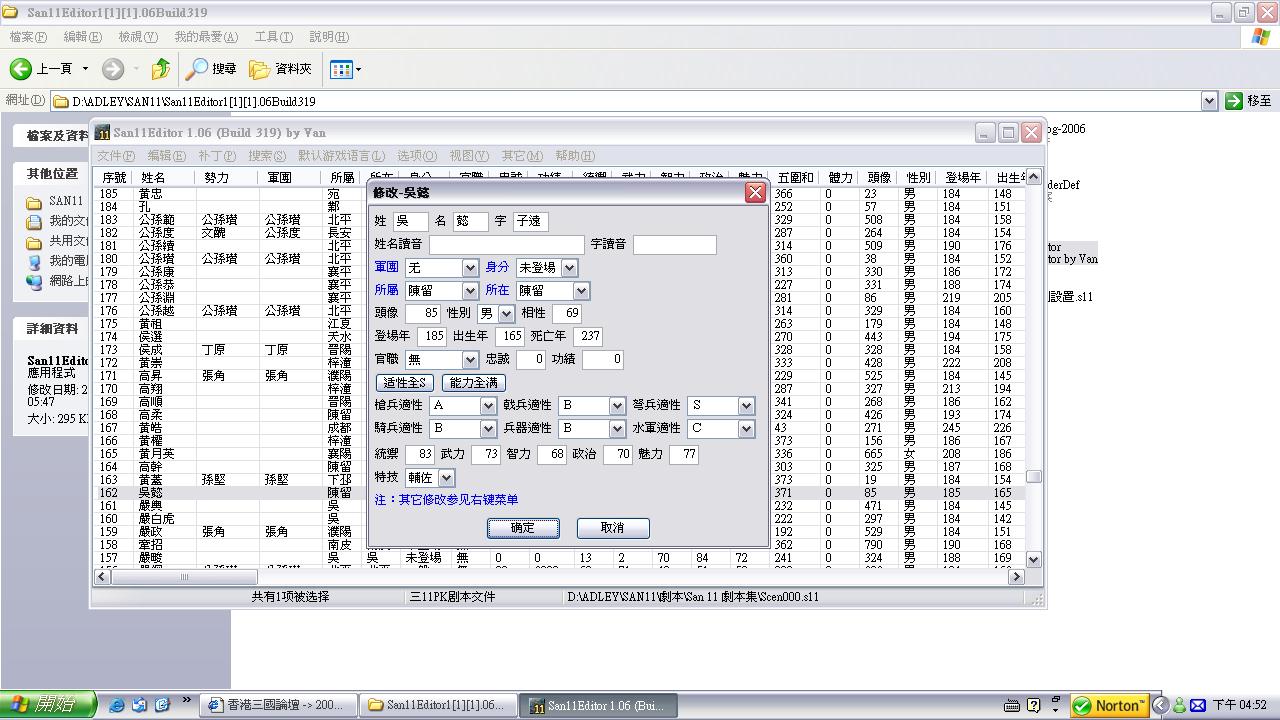Switch to 香港三國論壇 taskbar window
Screen dimensions: 1280x720
(276, 705)
